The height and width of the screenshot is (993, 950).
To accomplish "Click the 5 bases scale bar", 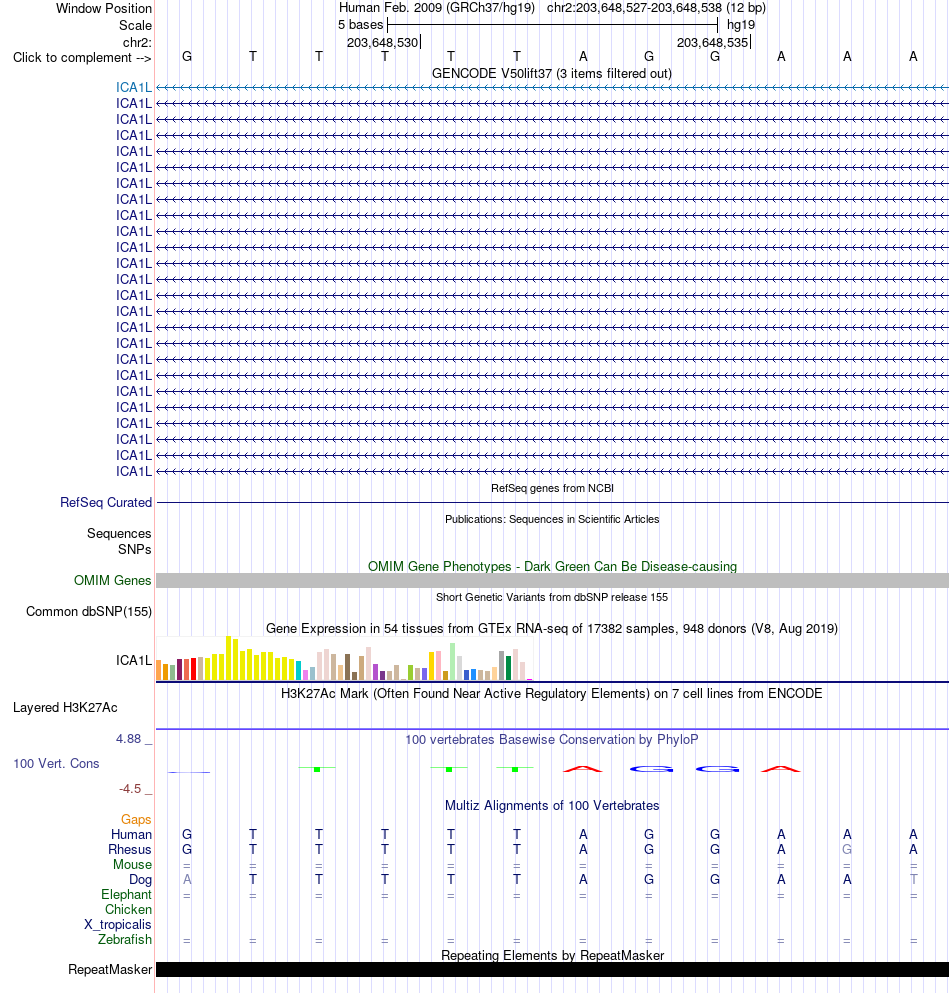I will click(552, 25).
